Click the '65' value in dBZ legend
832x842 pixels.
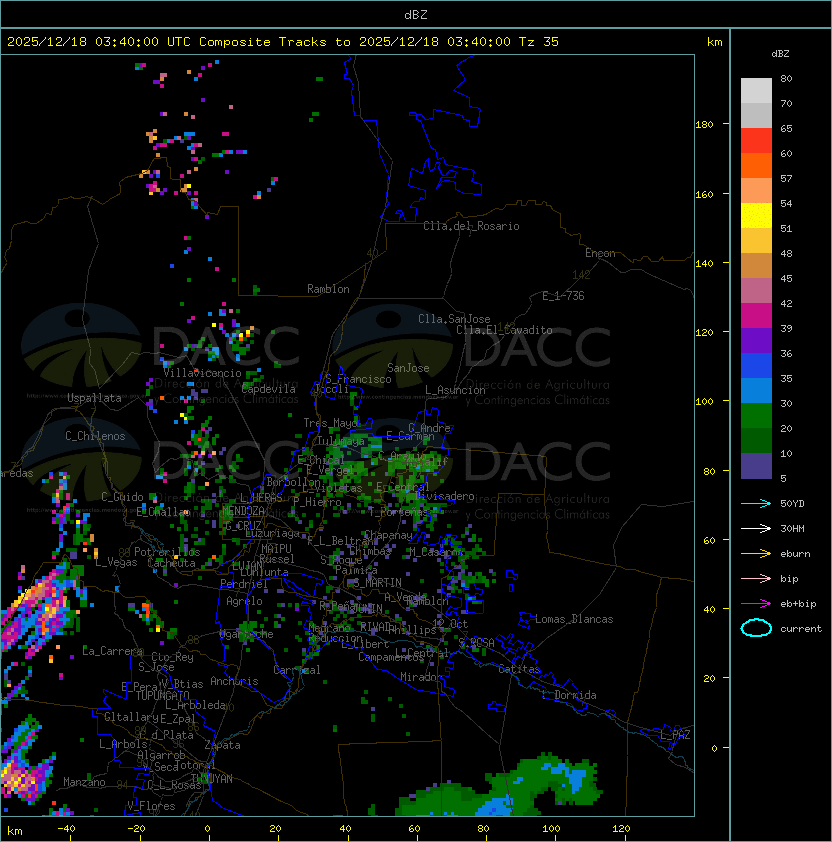pos(786,128)
